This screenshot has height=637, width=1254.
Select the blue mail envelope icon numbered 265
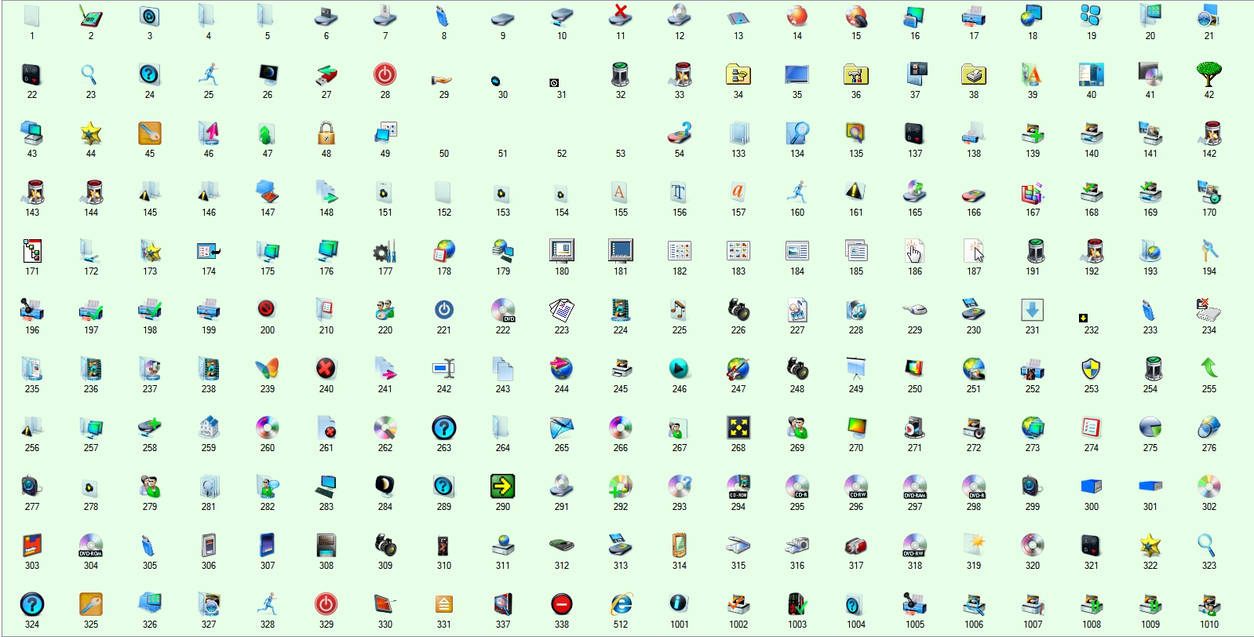(x=561, y=428)
